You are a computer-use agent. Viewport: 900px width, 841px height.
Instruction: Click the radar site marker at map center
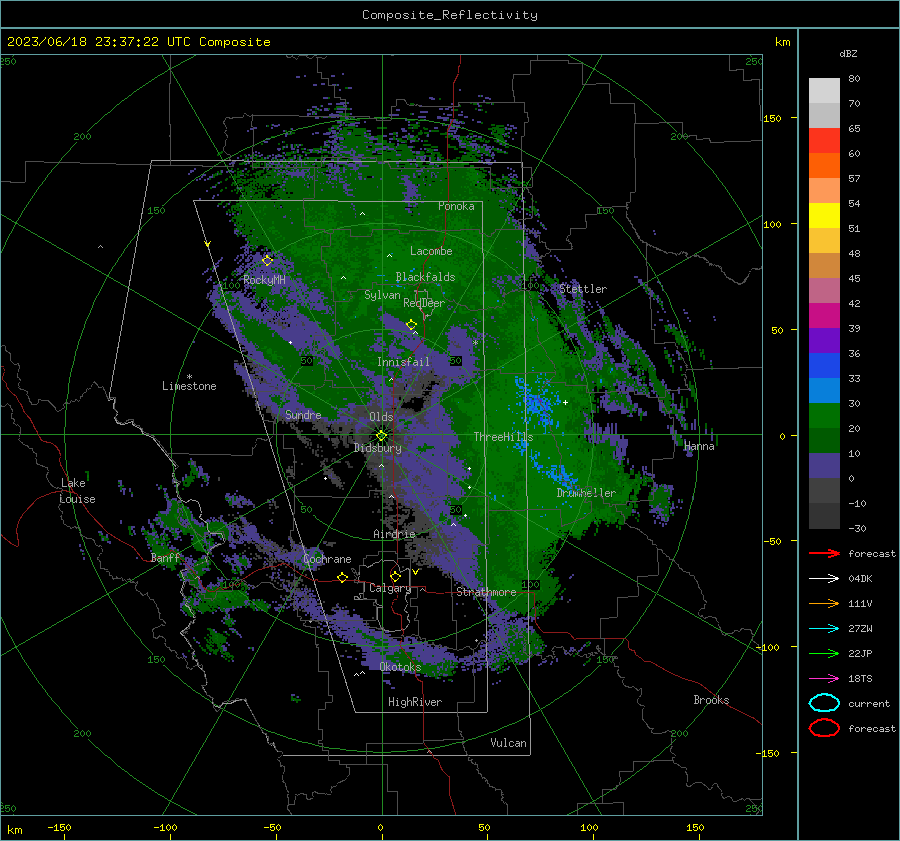[381, 435]
